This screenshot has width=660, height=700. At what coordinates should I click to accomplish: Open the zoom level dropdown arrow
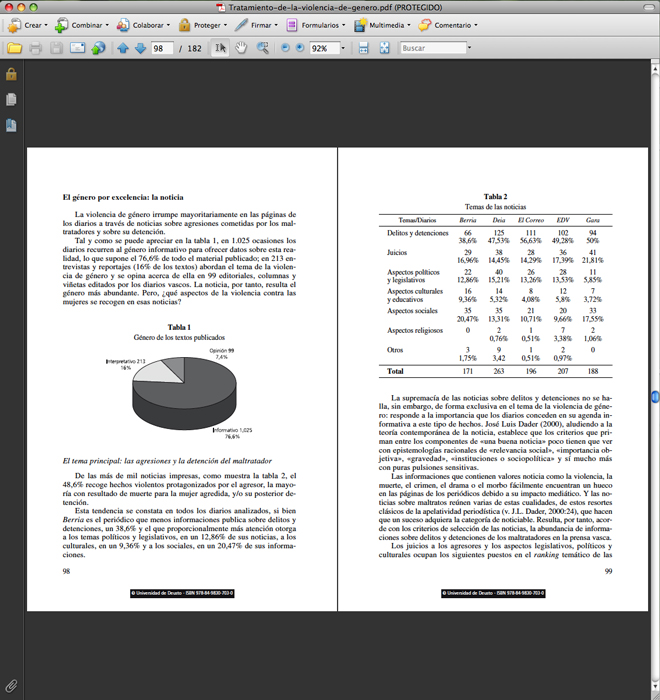(x=343, y=48)
